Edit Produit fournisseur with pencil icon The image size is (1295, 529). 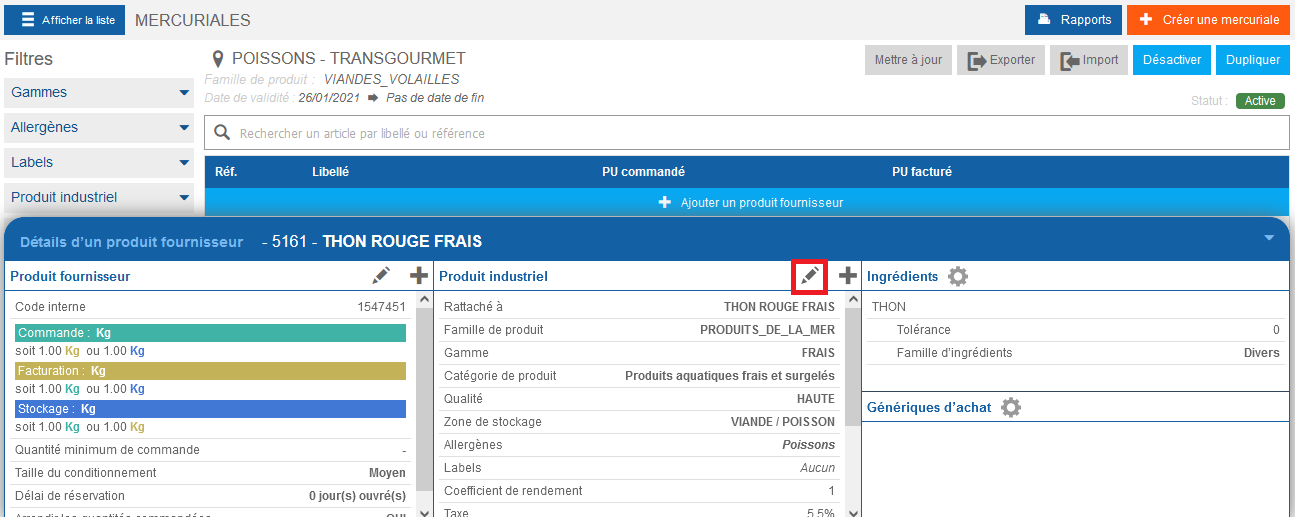coord(381,275)
